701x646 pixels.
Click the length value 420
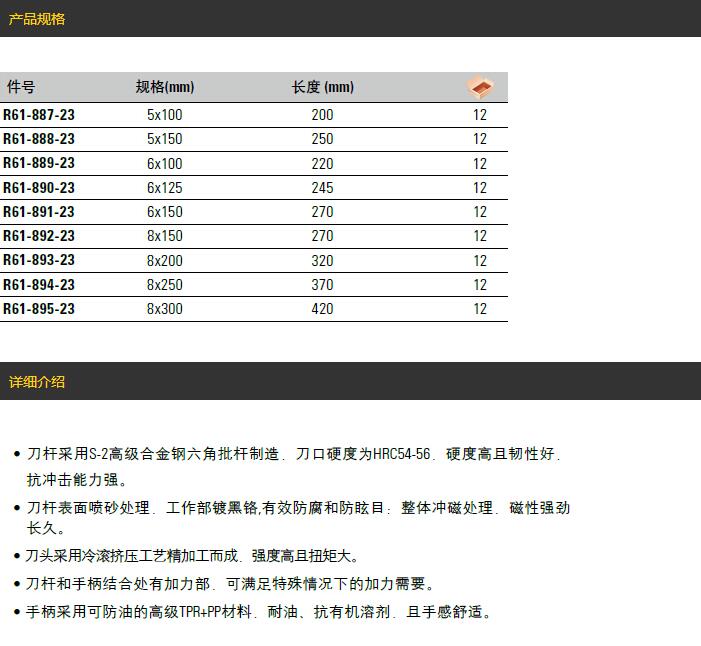[322, 309]
